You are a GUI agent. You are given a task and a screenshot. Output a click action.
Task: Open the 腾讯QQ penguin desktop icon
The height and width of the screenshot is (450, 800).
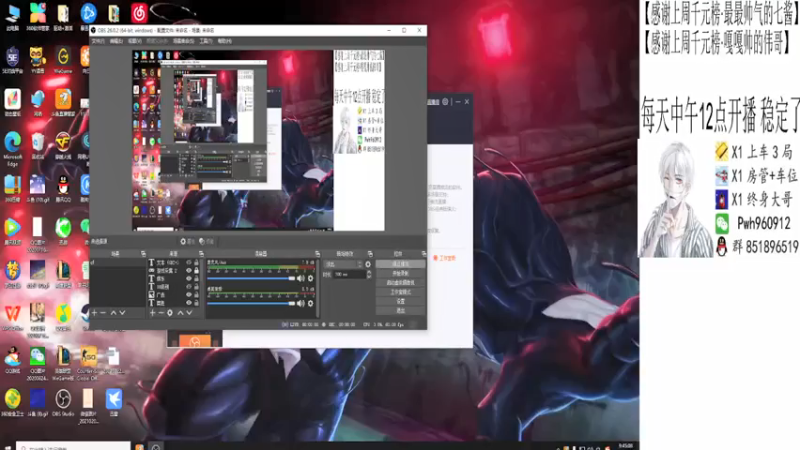point(63,188)
